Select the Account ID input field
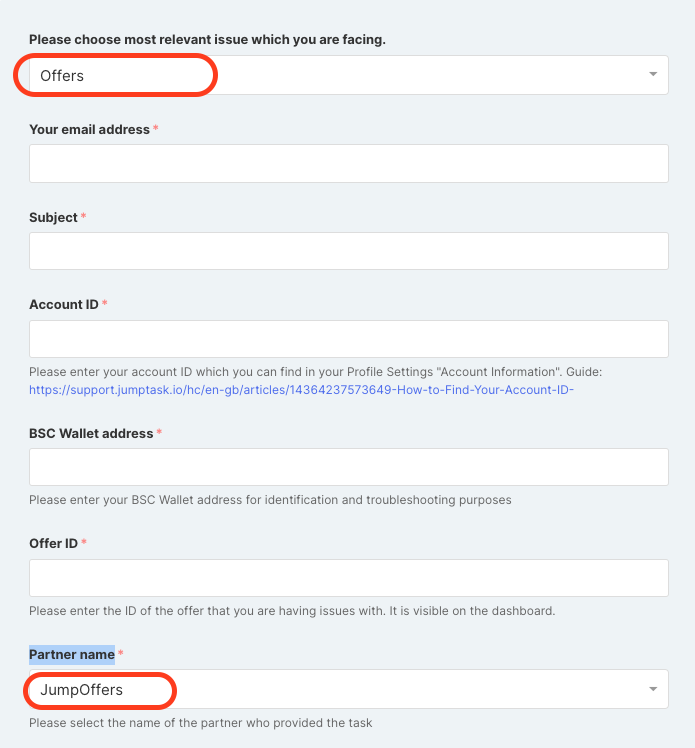Screen dimensions: 695x748 [349, 339]
